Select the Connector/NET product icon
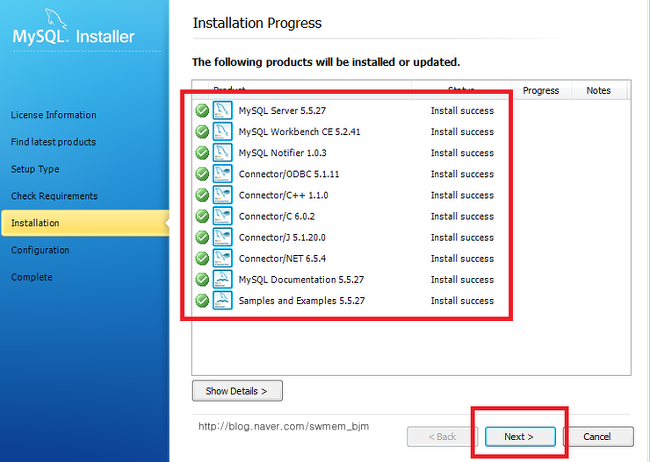 223,258
